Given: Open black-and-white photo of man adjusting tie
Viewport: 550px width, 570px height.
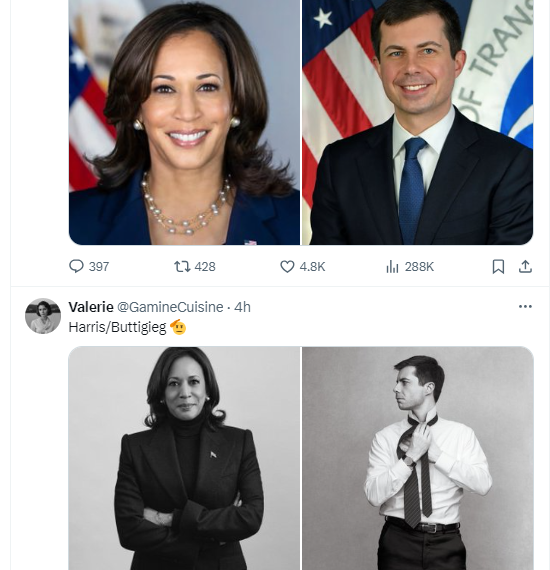Looking at the screenshot, I should [417, 458].
